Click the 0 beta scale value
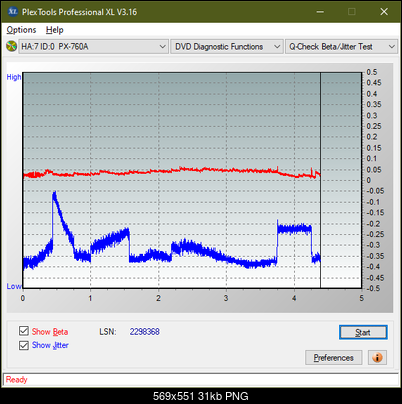 [x=369, y=180]
